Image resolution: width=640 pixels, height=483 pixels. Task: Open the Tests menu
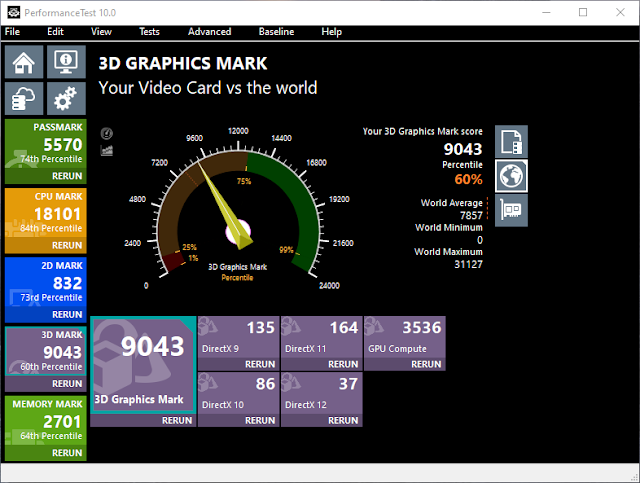point(149,32)
